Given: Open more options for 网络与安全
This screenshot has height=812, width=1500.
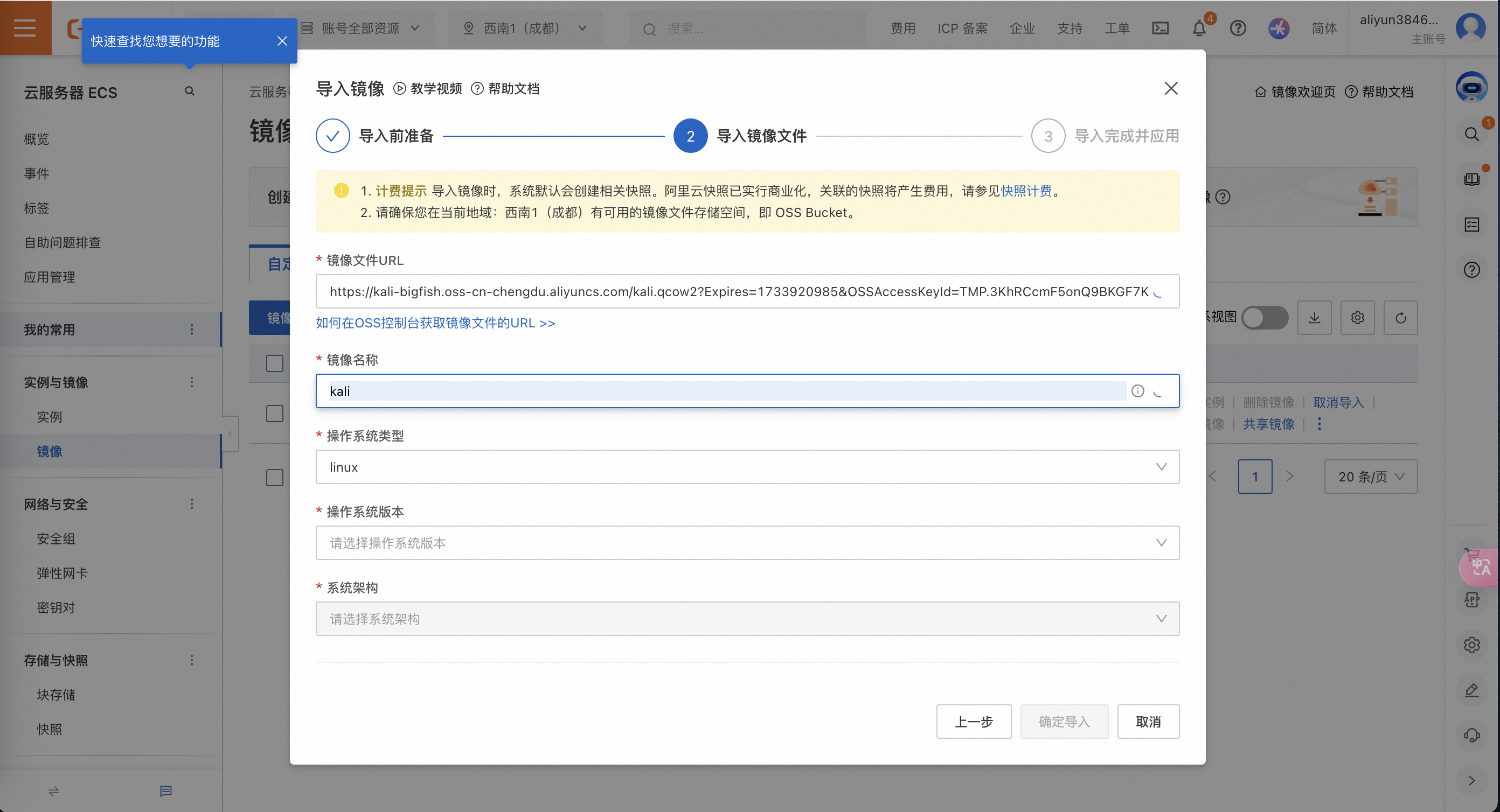Looking at the screenshot, I should point(192,504).
